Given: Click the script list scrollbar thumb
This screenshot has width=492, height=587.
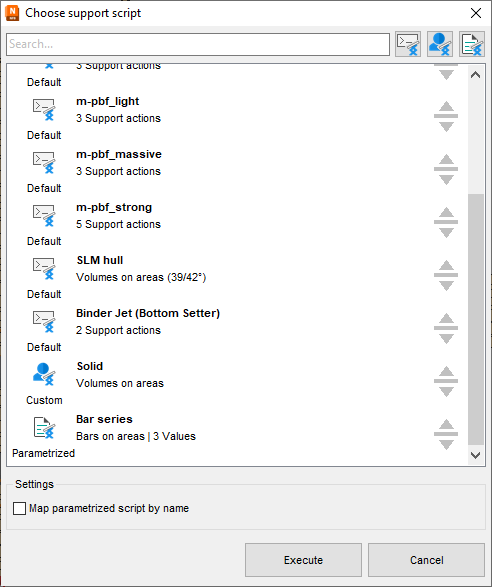Looking at the screenshot, I should [476, 319].
